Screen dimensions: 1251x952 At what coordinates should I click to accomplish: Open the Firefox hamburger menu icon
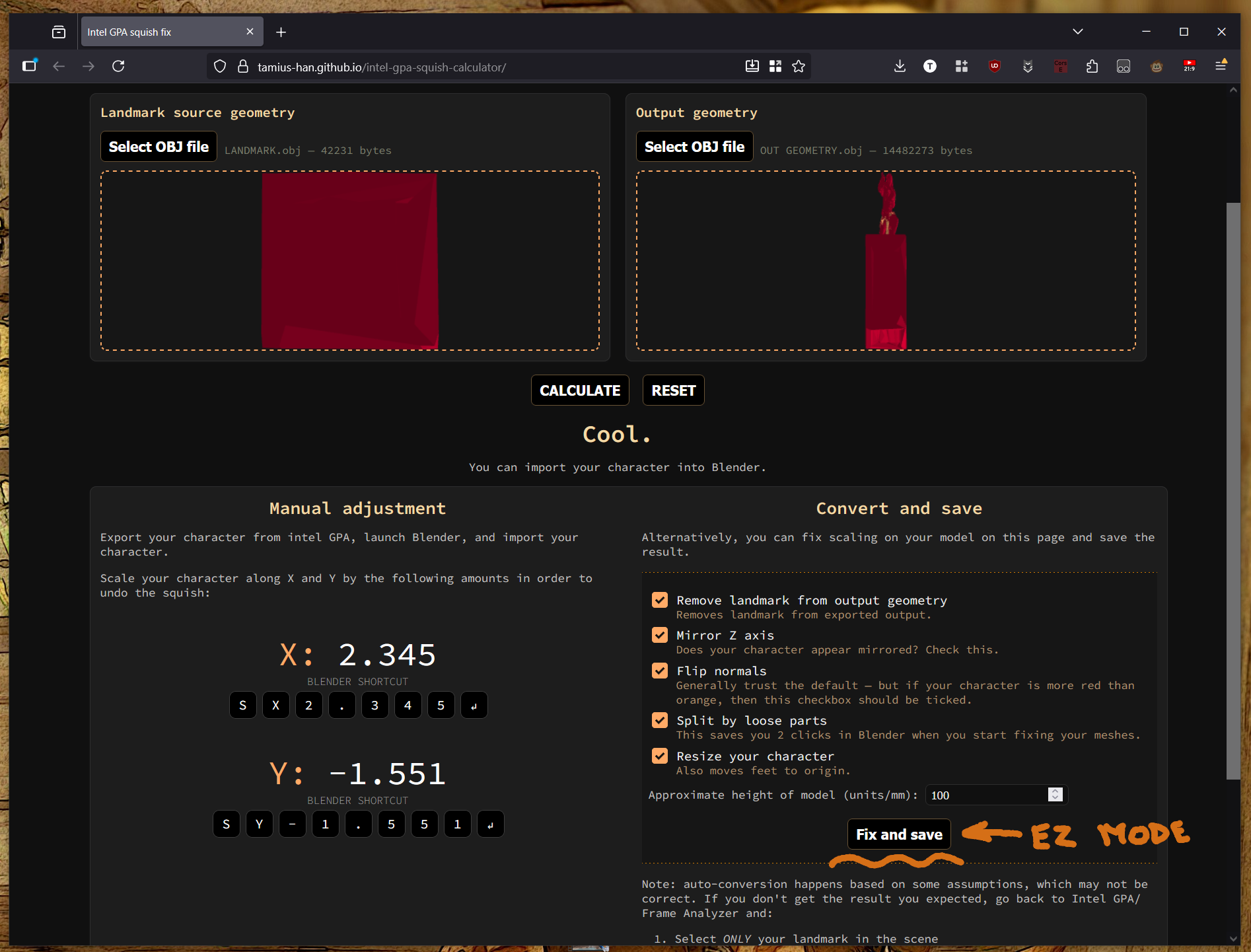[x=1221, y=66]
